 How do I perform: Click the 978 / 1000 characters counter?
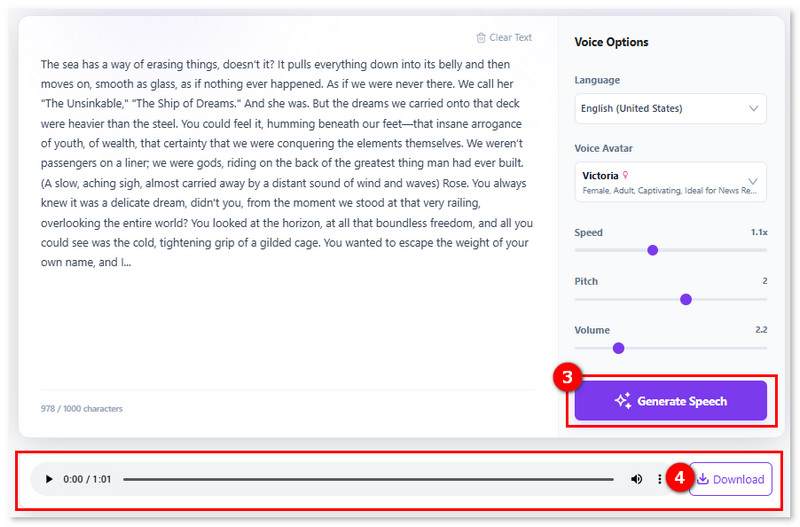(82, 409)
